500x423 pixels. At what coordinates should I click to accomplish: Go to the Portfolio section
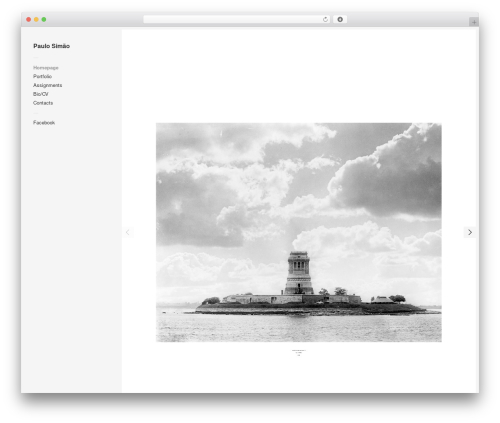(x=42, y=76)
